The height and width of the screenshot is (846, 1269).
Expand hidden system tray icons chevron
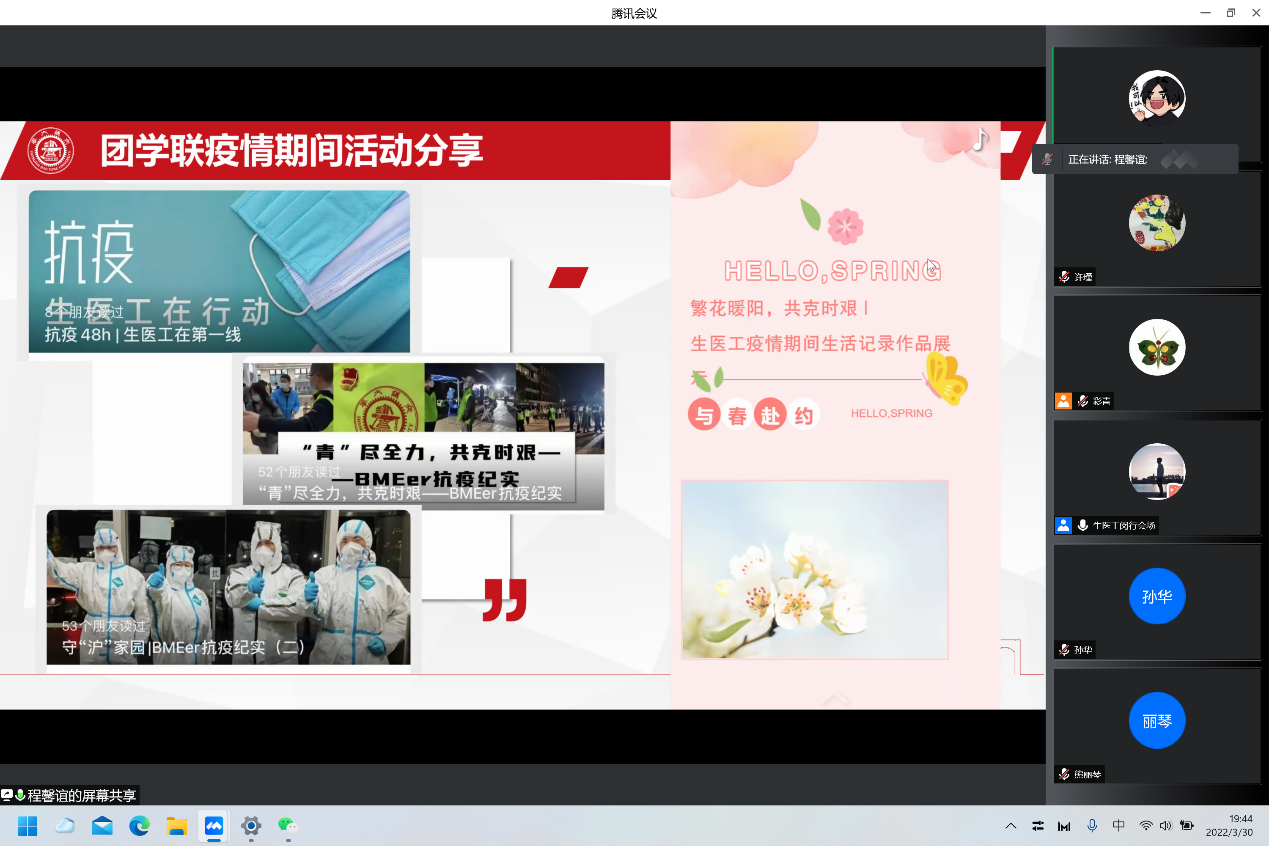point(1011,826)
